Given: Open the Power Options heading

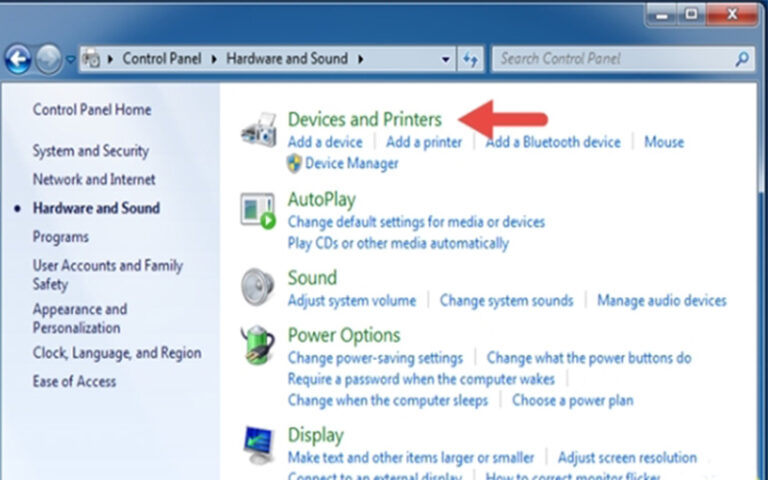Looking at the screenshot, I should tap(344, 335).
